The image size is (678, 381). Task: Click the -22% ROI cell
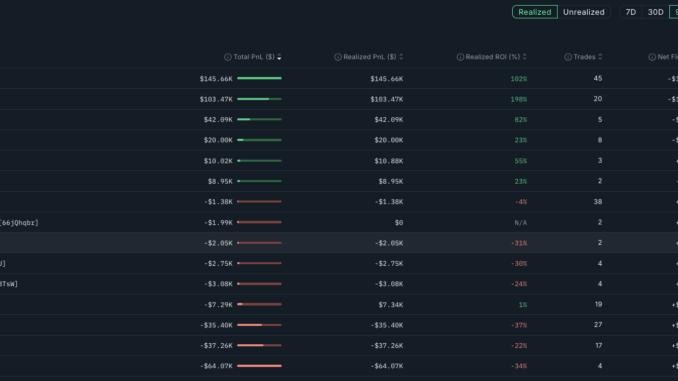(x=518, y=346)
